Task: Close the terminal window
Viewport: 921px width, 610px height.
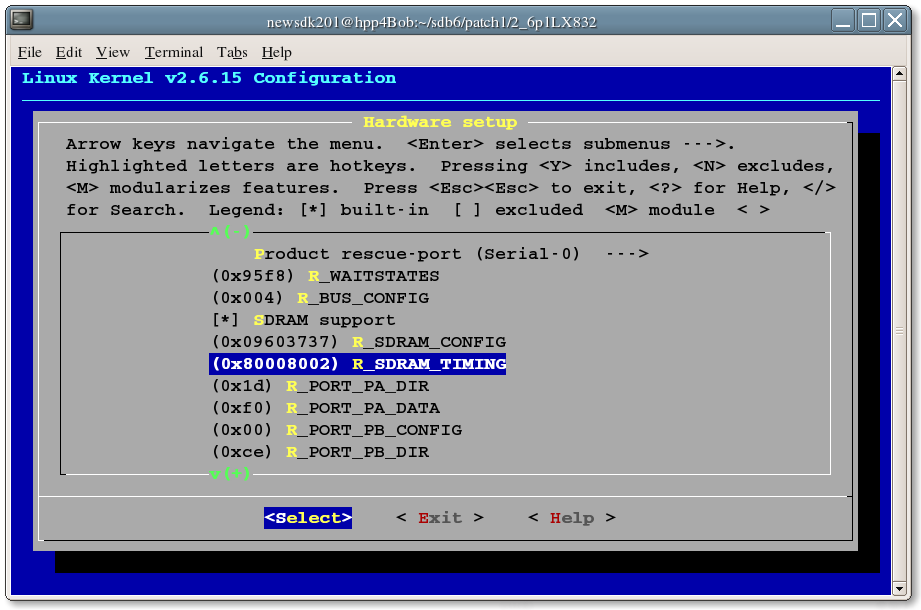Action: click(895, 21)
